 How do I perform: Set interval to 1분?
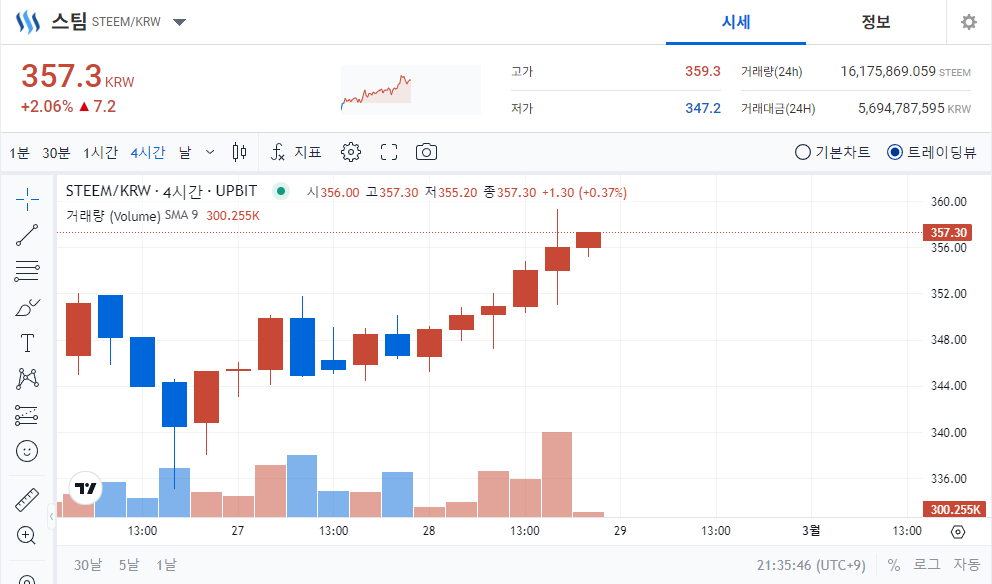19,152
